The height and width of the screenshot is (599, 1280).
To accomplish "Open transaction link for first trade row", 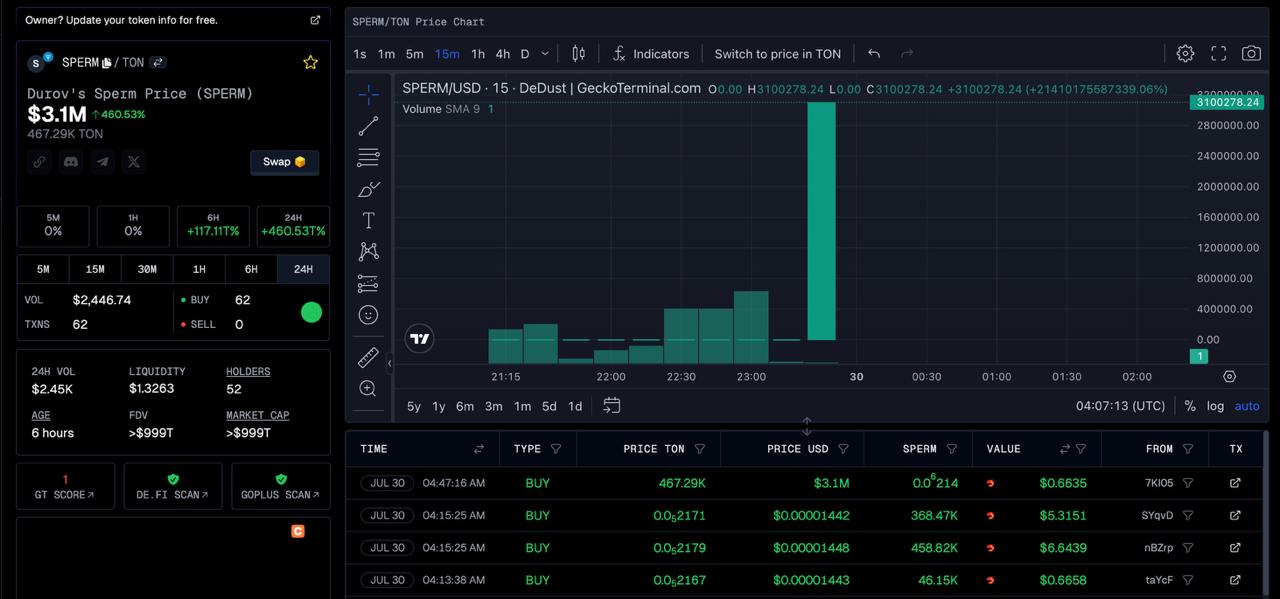I will tap(1235, 483).
